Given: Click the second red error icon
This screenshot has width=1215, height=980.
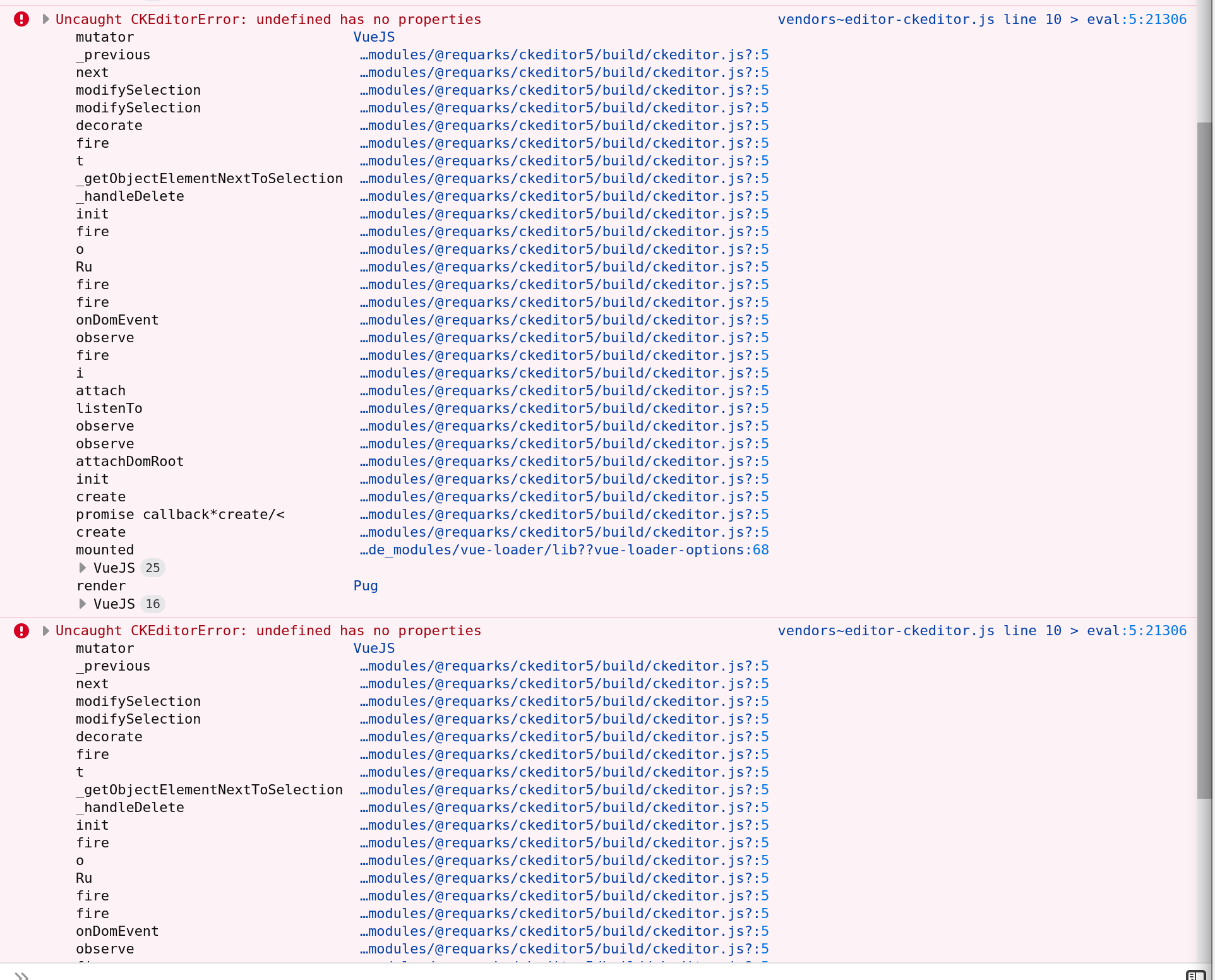Looking at the screenshot, I should (x=21, y=631).
